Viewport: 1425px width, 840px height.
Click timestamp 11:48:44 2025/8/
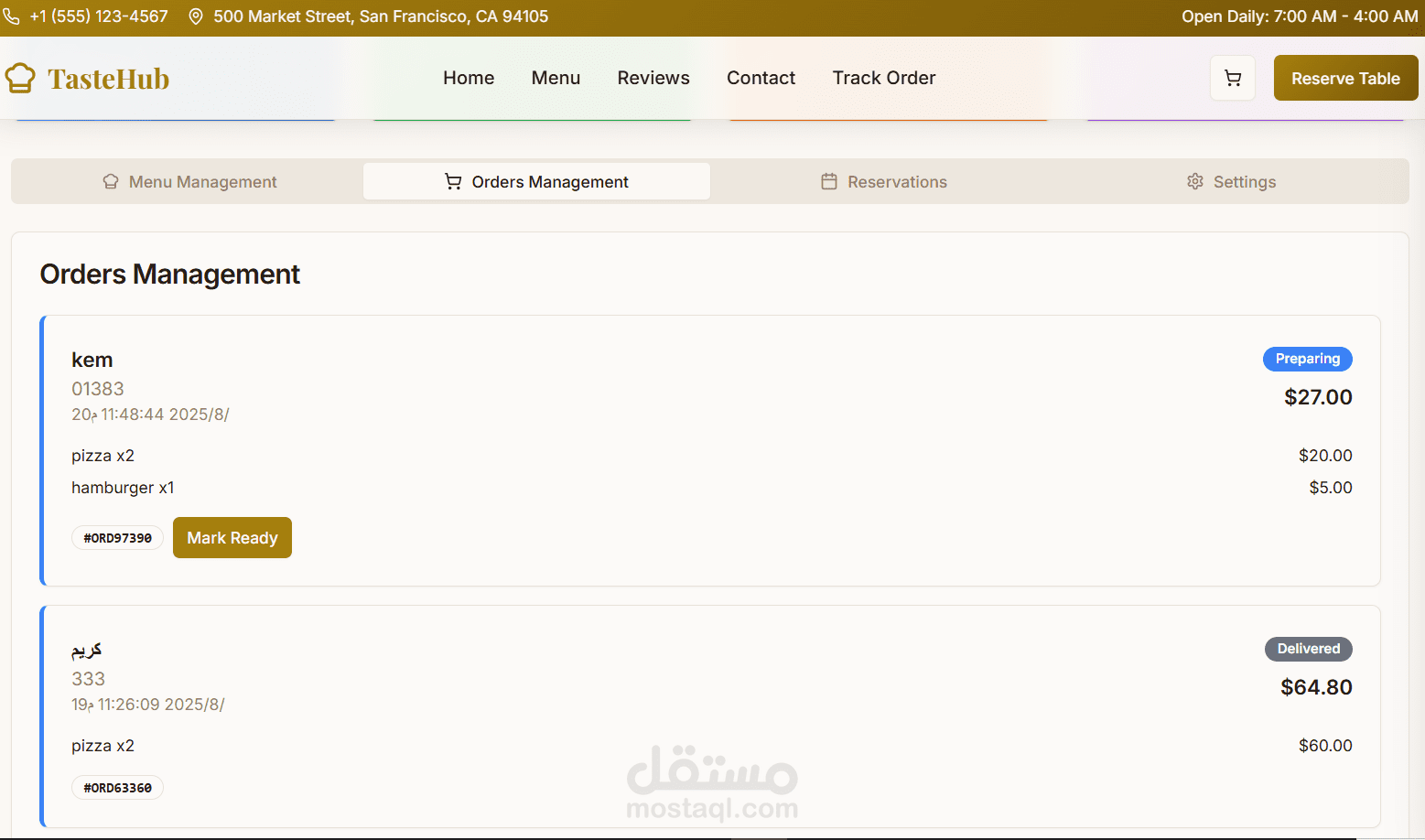click(150, 415)
